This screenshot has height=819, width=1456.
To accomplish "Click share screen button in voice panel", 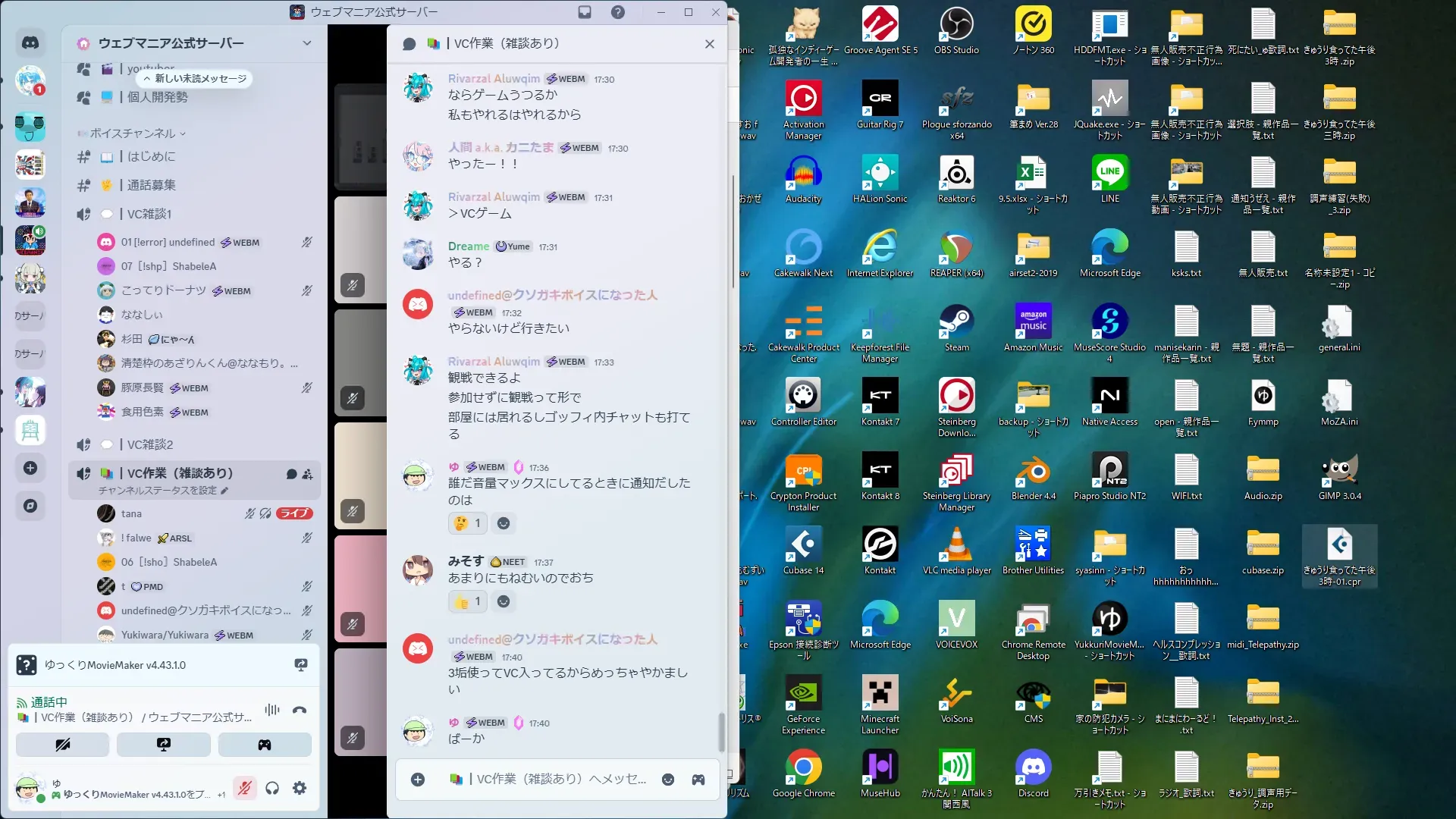I will click(x=163, y=745).
